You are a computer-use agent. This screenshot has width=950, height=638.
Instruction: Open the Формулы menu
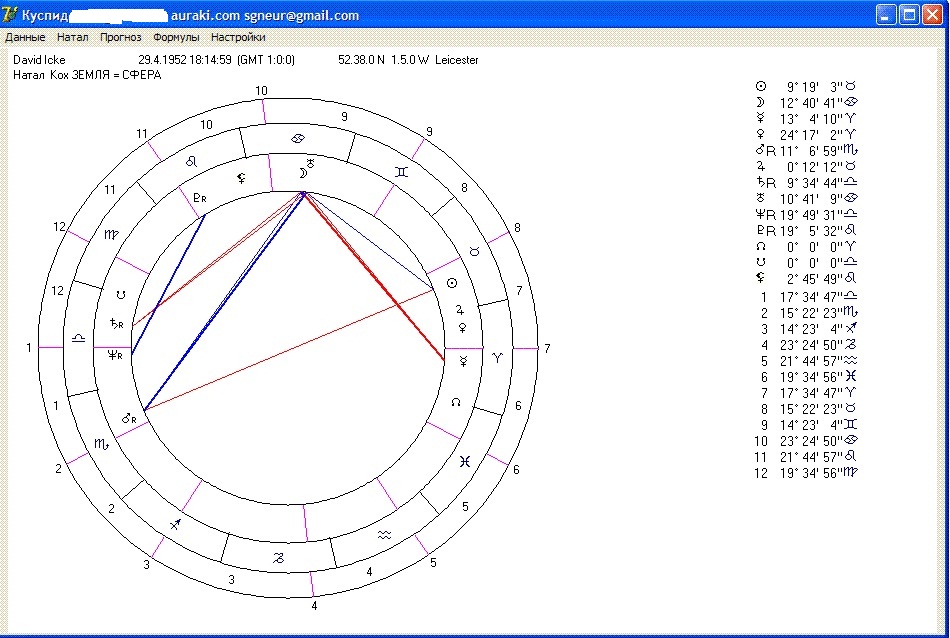point(176,37)
